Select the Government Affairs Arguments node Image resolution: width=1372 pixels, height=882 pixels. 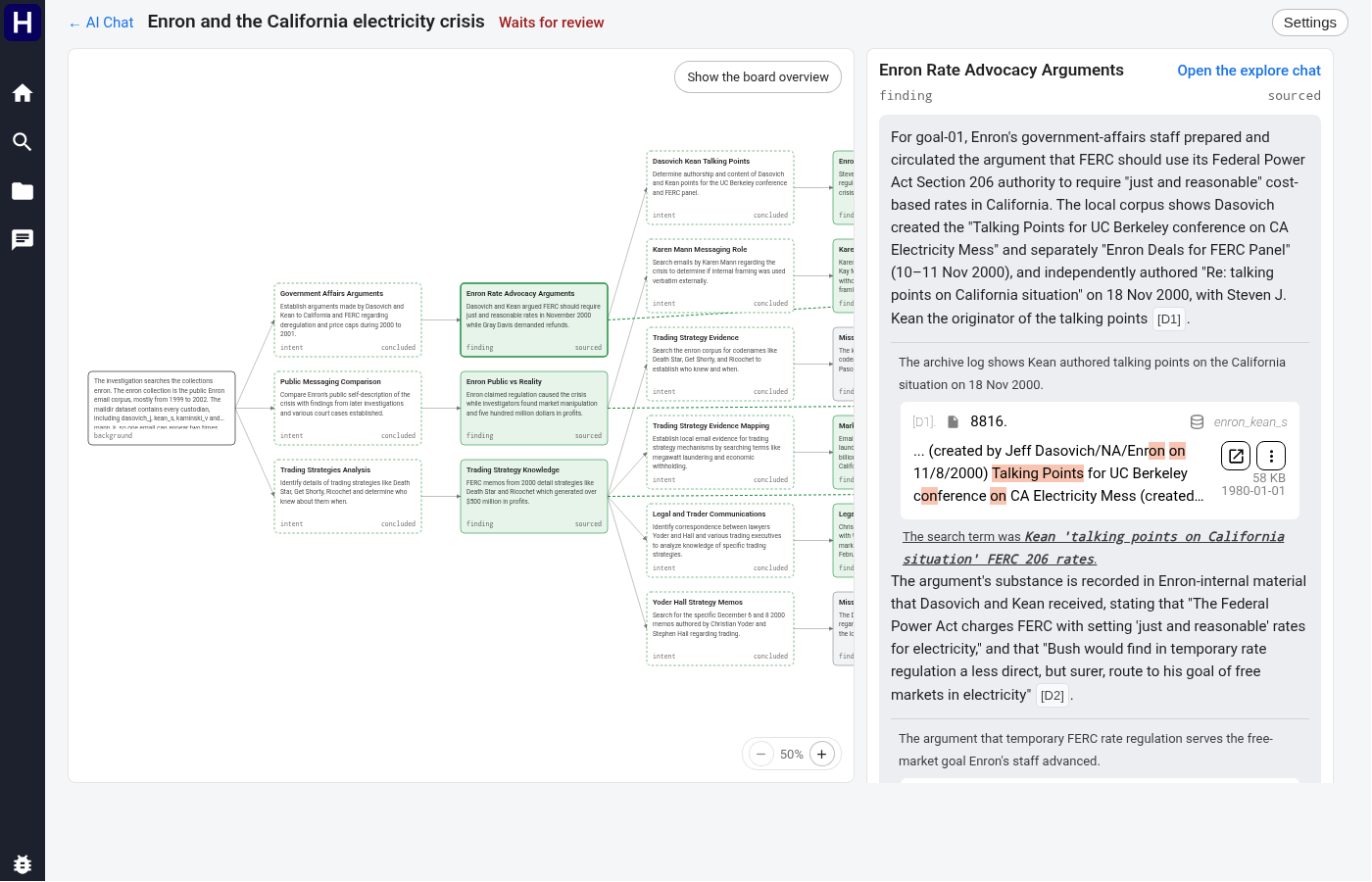348,320
